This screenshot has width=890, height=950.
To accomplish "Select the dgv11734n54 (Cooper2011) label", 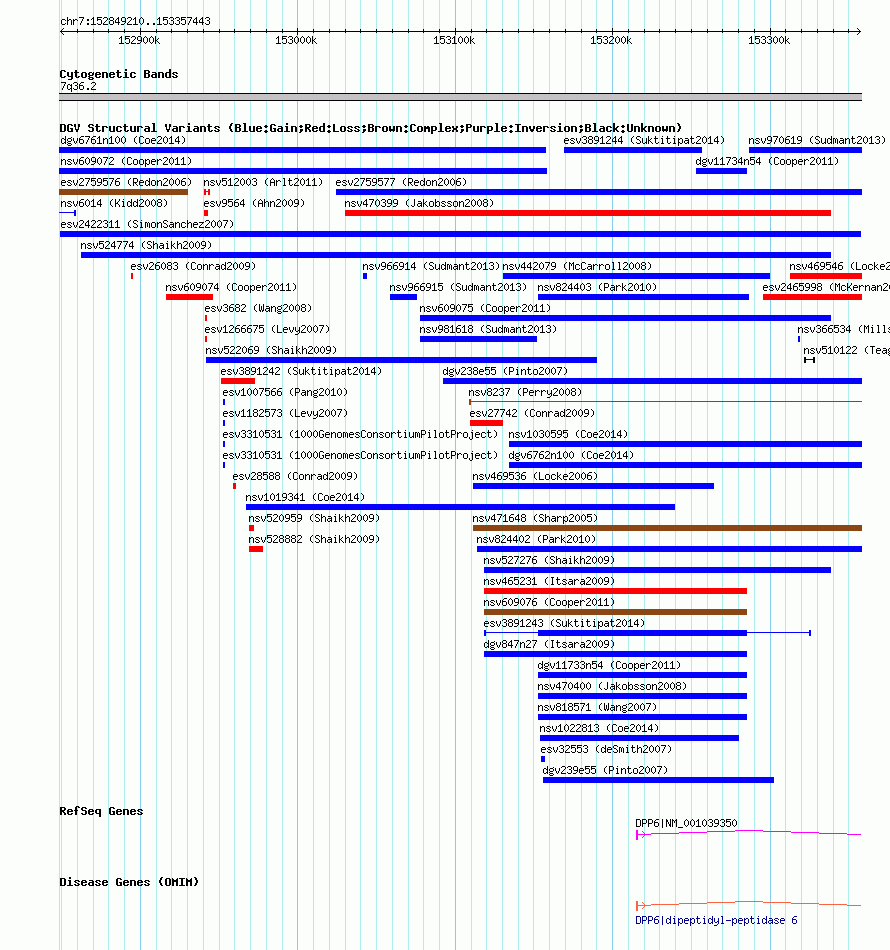I will [x=767, y=161].
